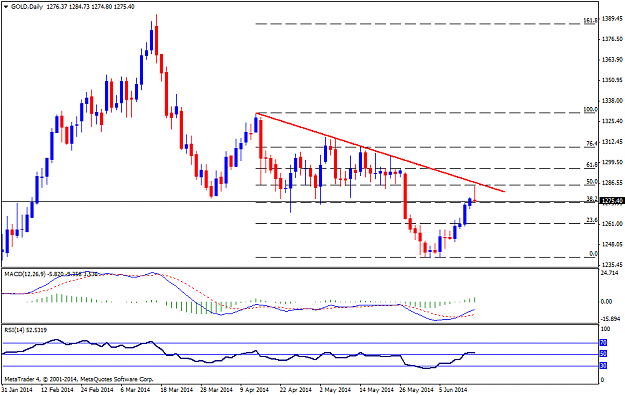
Task: Click the OHLC values 1276.37 1284.73 1274.60 1275.40
Action: click(90, 7)
